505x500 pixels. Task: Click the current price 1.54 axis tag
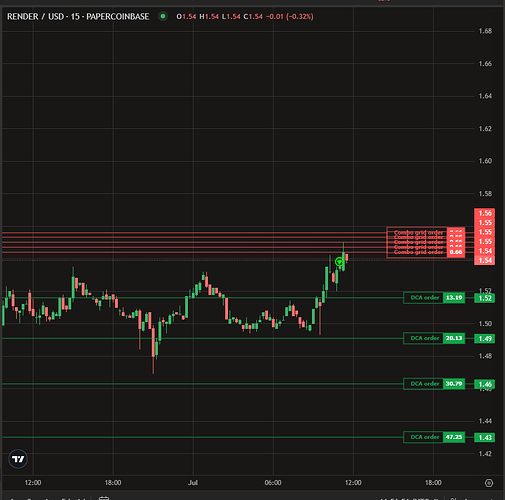[484, 260]
